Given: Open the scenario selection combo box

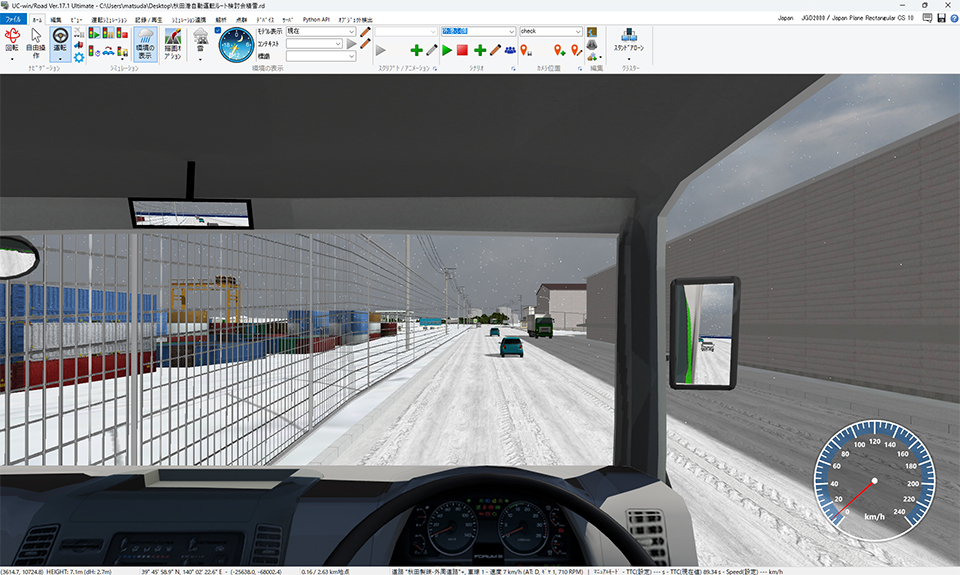Looking at the screenshot, I should pyautogui.click(x=478, y=31).
